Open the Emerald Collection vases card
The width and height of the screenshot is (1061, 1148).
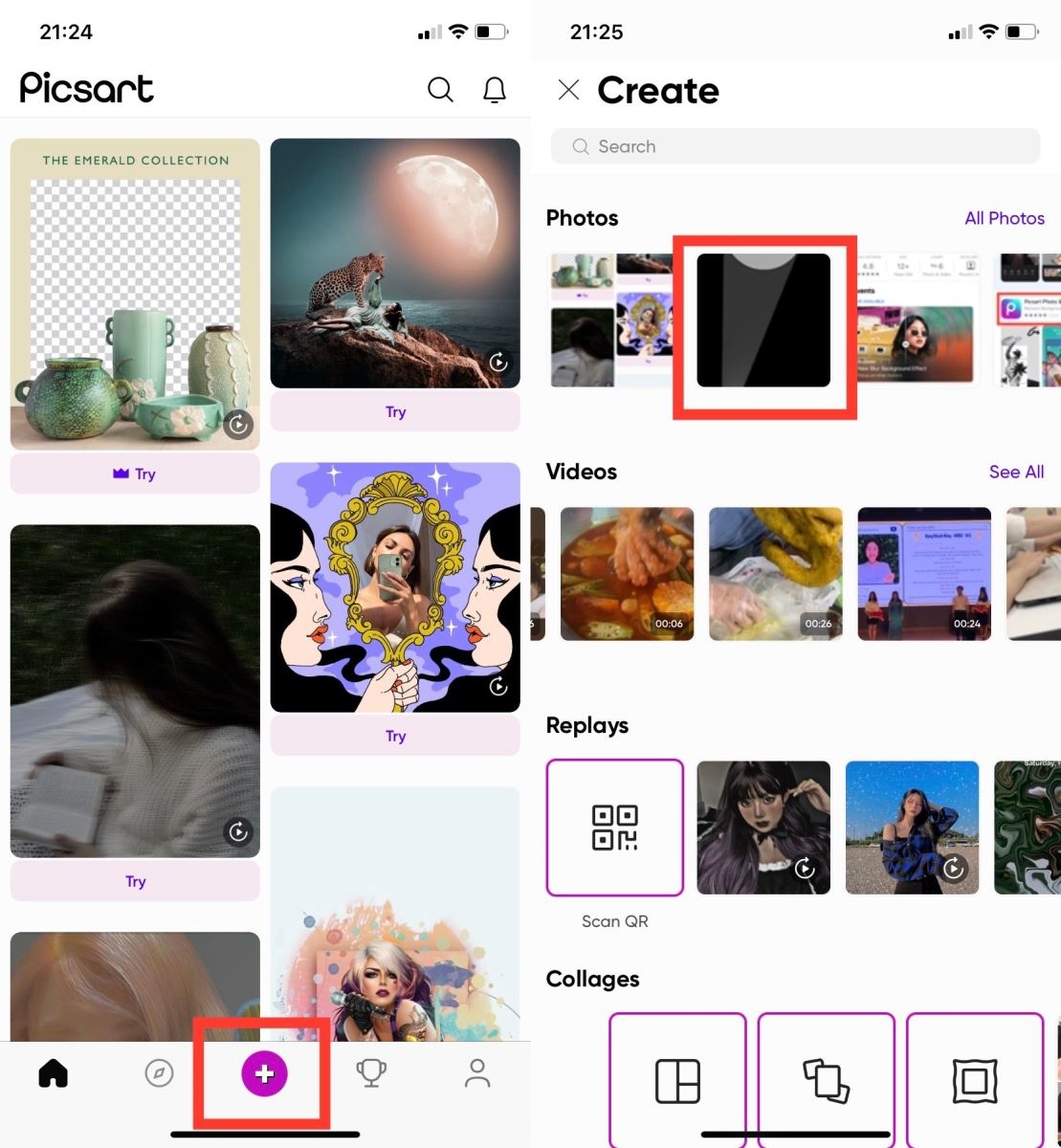[x=135, y=294]
